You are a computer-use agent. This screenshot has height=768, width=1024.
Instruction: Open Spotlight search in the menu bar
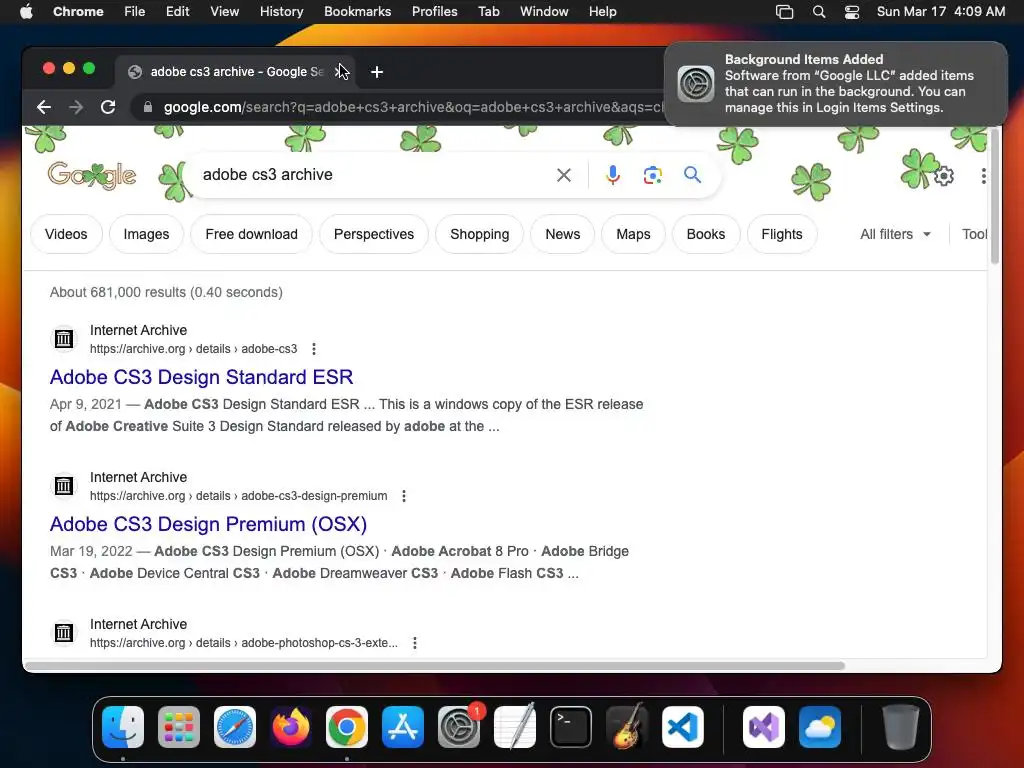818,12
